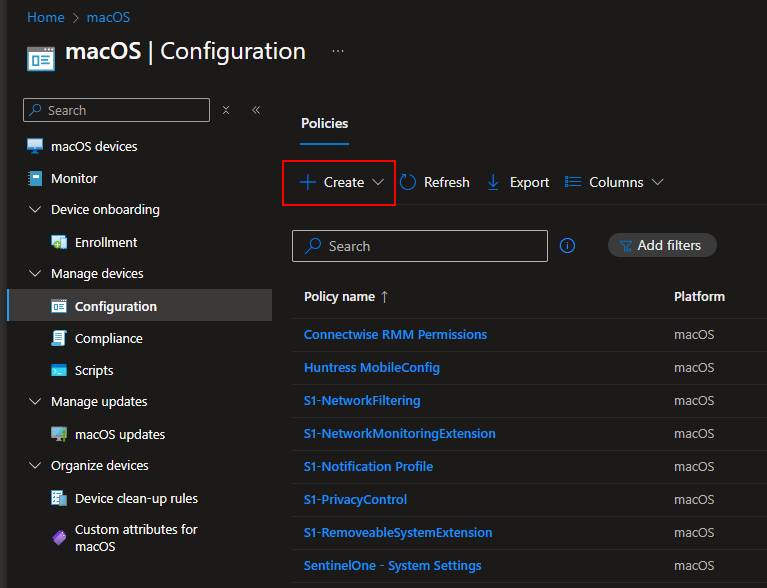767x588 pixels.
Task: Open Monitor in the sidebar menu
Action: [x=74, y=179]
